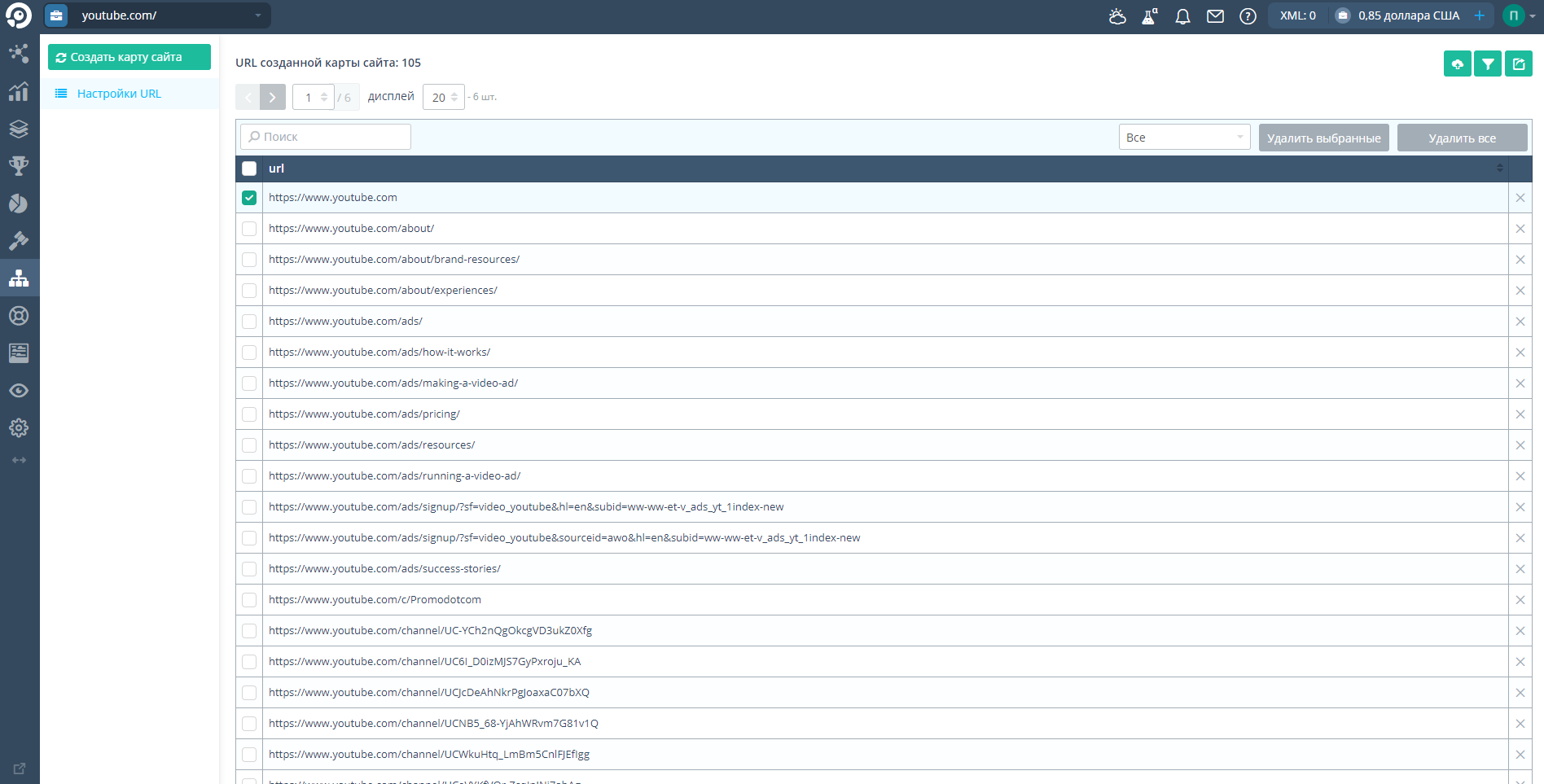Open the pie chart sidebar icon
Image resolution: width=1544 pixels, height=784 pixels.
[19, 204]
